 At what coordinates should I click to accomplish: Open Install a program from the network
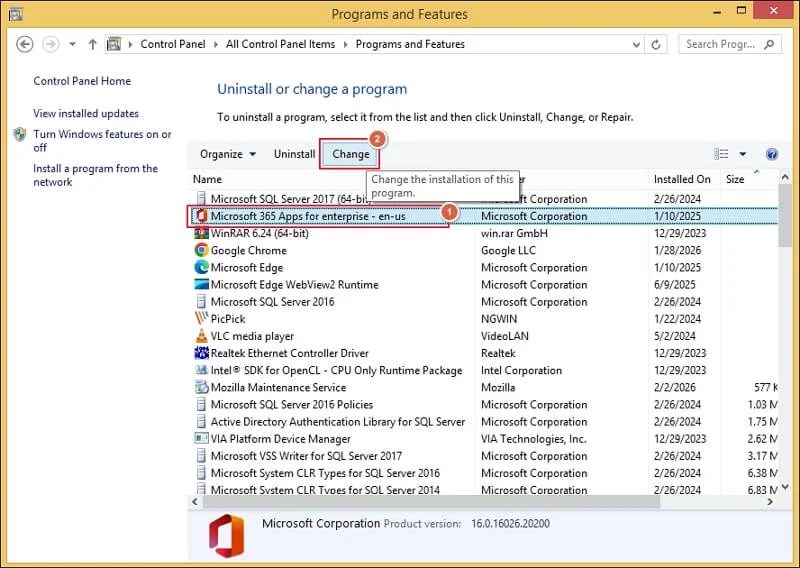(95, 175)
